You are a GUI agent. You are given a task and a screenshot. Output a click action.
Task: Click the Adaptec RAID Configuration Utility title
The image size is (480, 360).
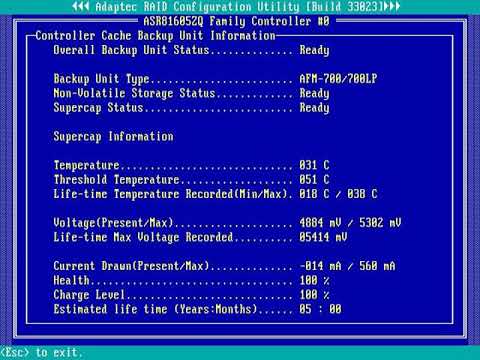pos(236,7)
